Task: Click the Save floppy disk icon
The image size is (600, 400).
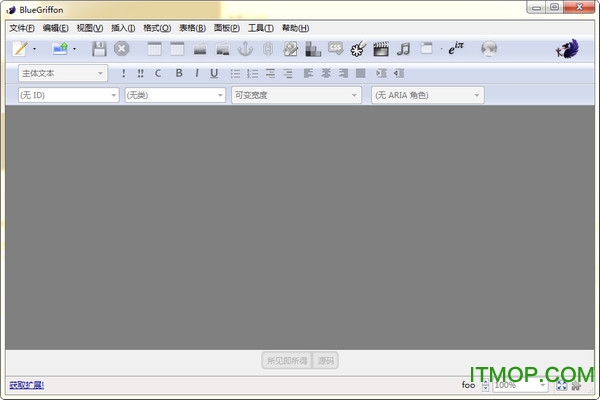Action: pyautogui.click(x=98, y=48)
